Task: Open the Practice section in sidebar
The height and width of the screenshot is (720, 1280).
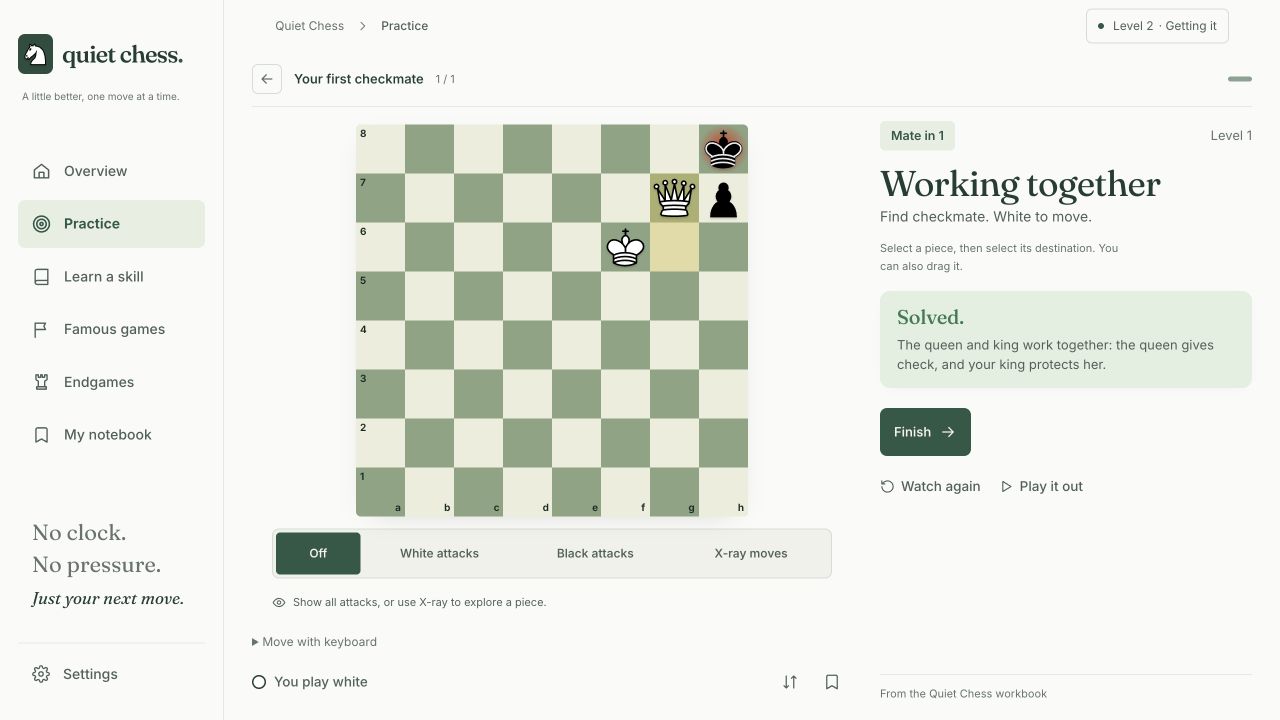Action: (x=111, y=224)
